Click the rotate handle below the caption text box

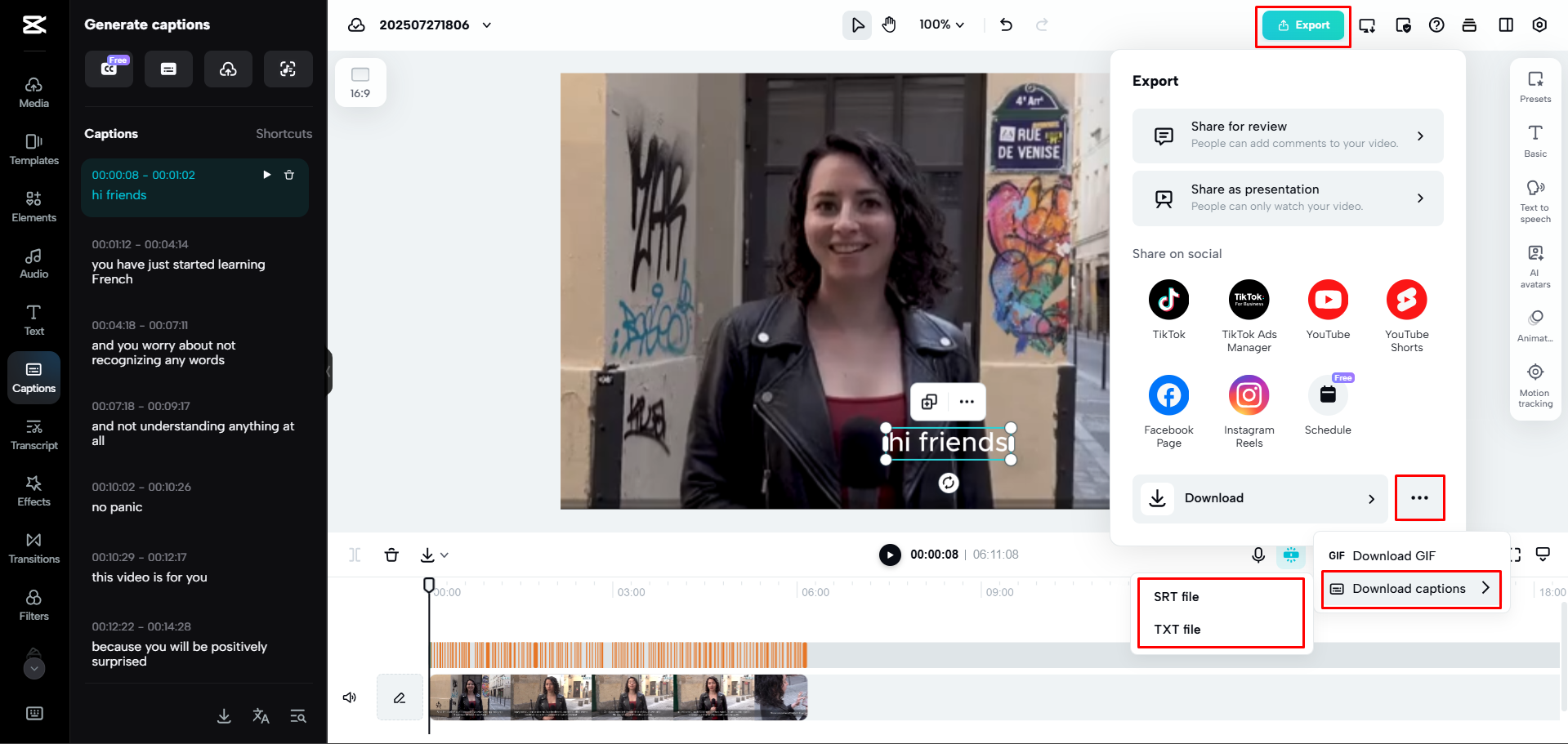point(948,483)
